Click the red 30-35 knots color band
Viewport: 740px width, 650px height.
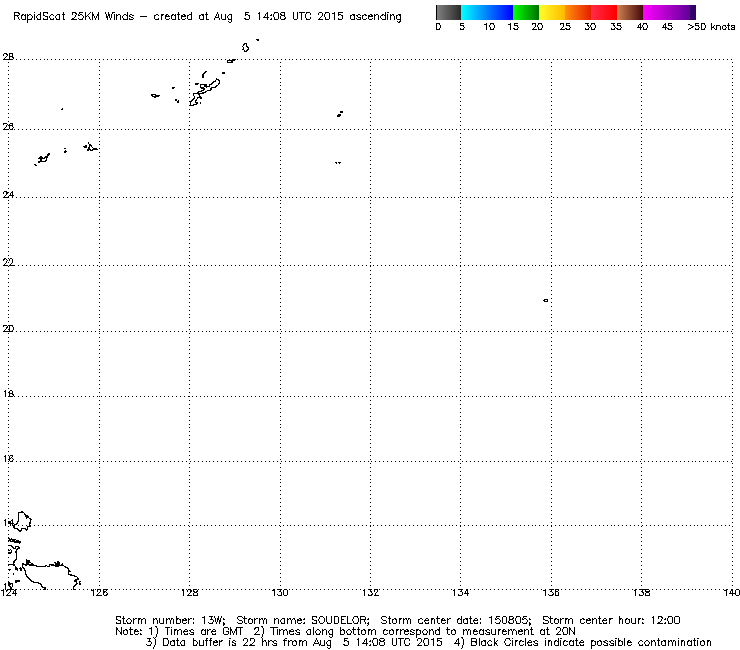coord(604,12)
